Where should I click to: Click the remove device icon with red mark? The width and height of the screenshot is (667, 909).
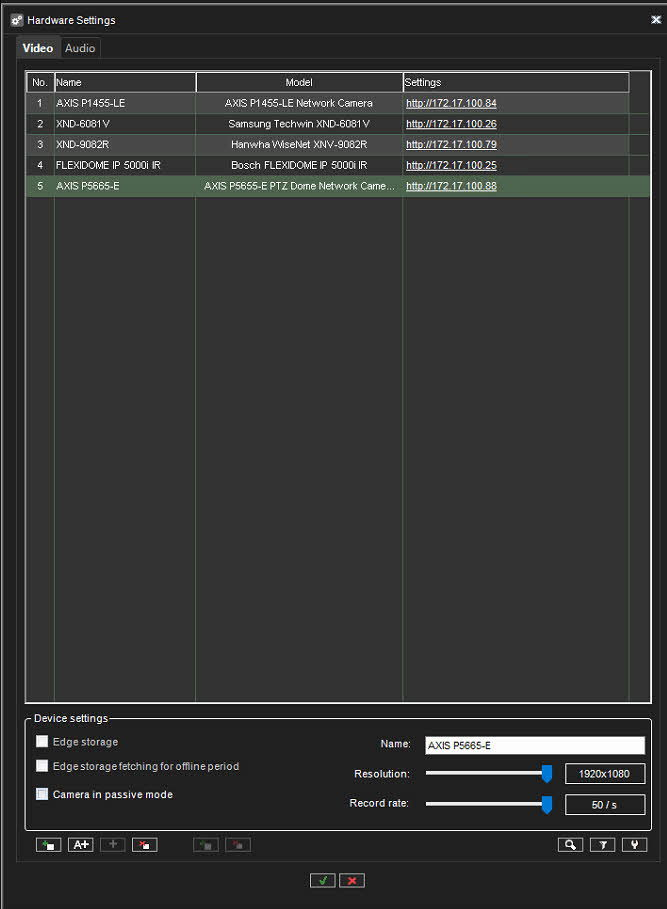pyautogui.click(x=145, y=845)
